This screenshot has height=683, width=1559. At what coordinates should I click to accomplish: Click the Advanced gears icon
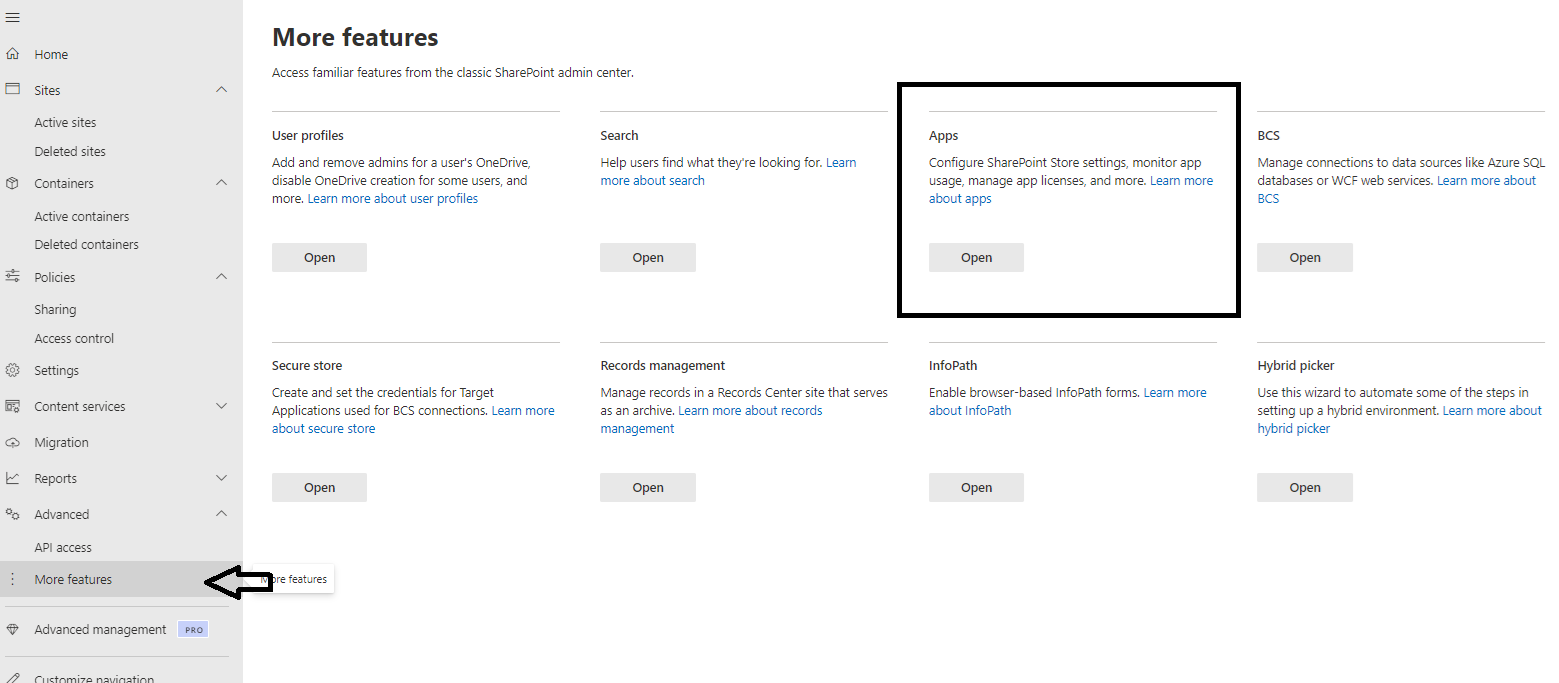[13, 514]
